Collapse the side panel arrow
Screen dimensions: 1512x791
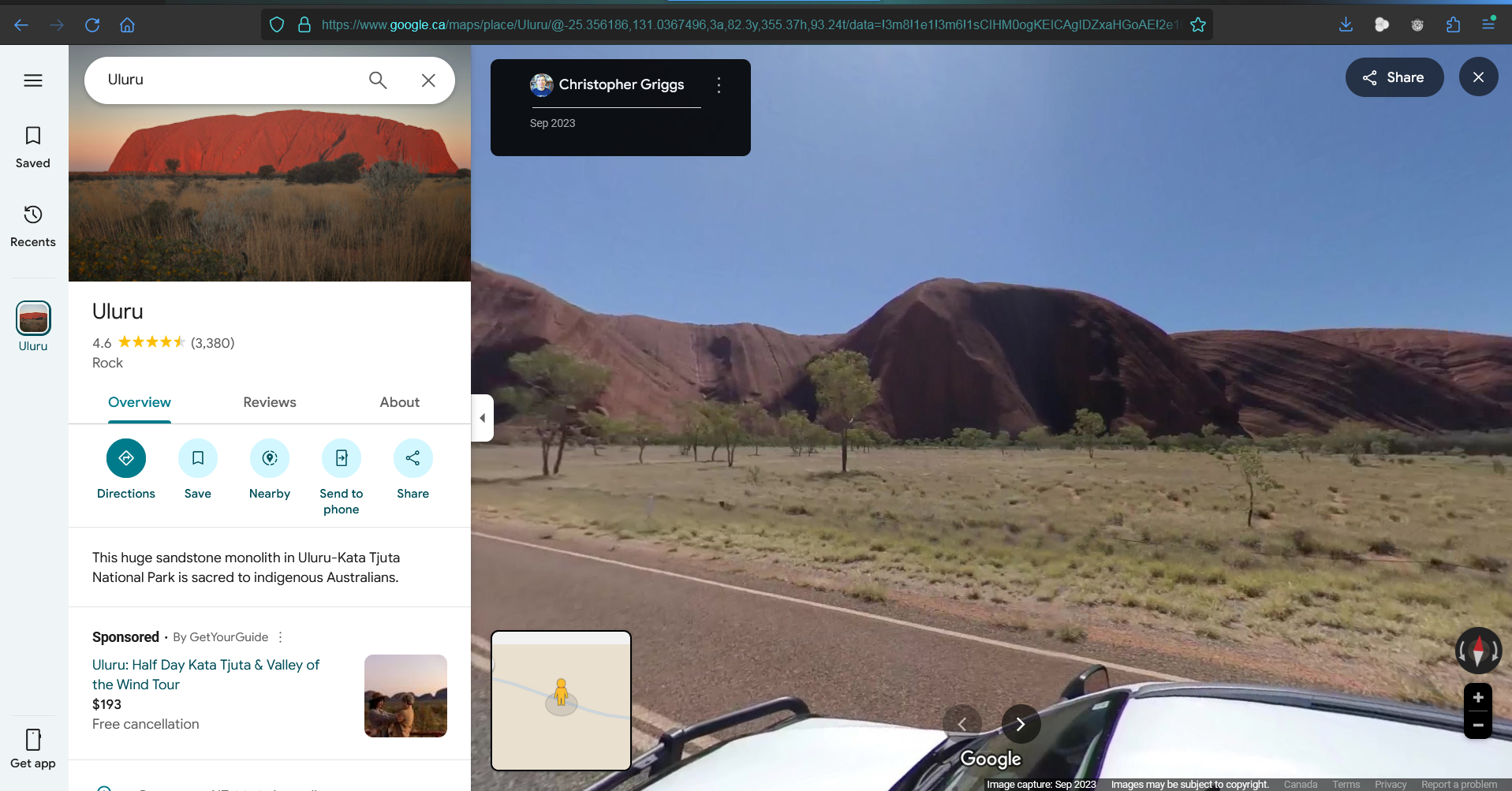[x=482, y=418]
